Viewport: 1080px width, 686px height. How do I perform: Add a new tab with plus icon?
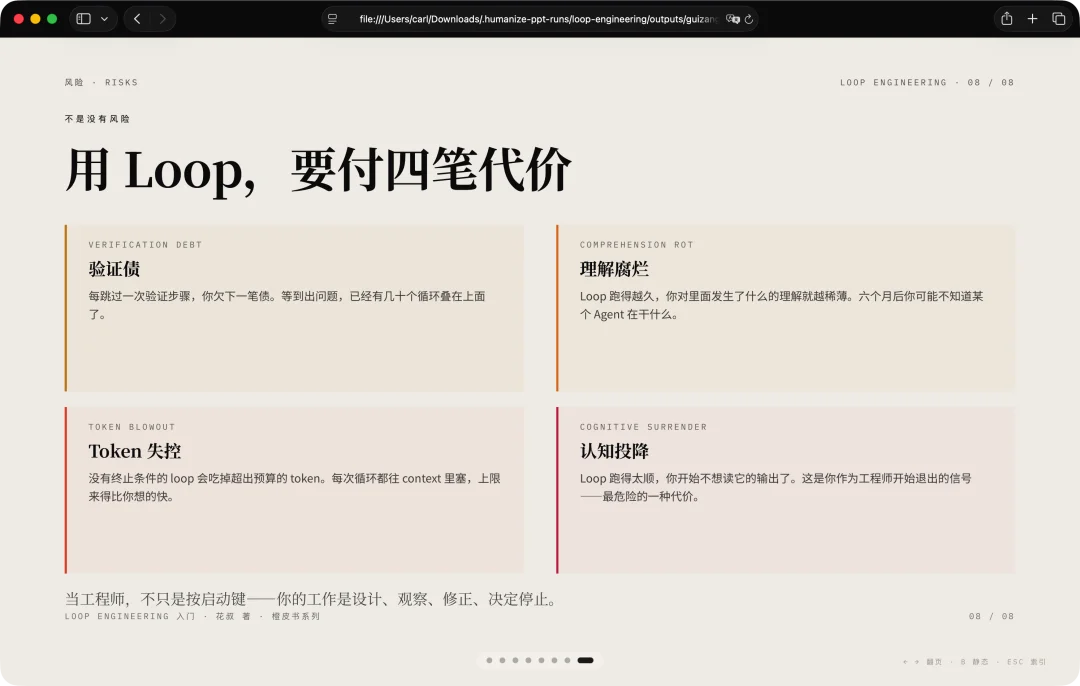(1032, 19)
